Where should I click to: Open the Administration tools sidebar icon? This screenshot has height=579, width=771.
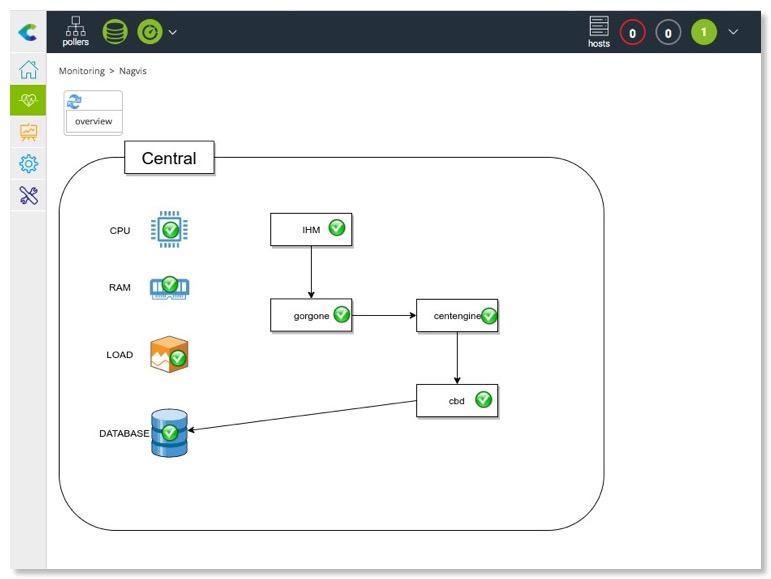28,195
